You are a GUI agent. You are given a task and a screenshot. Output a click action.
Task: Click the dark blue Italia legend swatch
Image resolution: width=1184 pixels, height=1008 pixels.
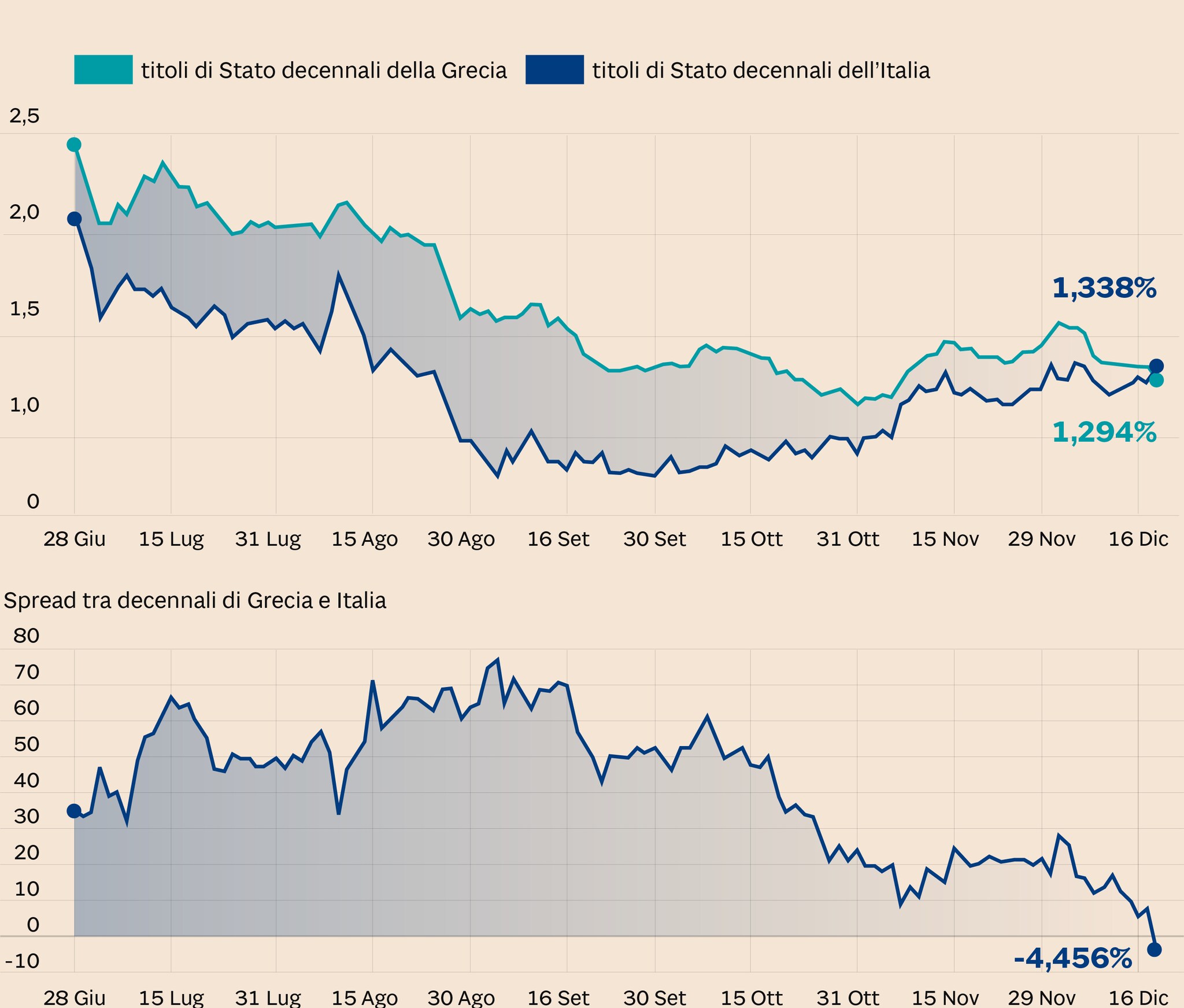point(554,70)
